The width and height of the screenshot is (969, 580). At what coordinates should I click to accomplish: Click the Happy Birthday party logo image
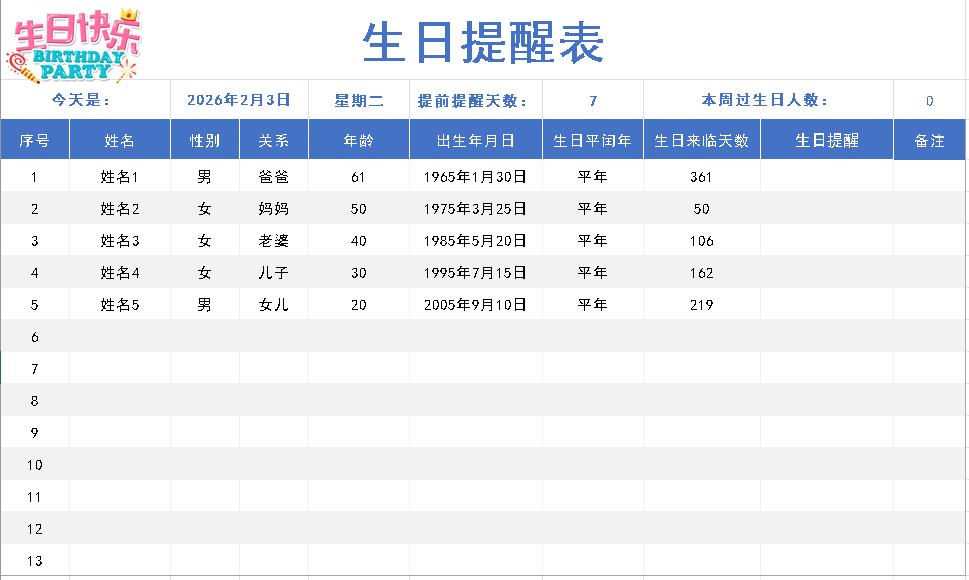76,44
